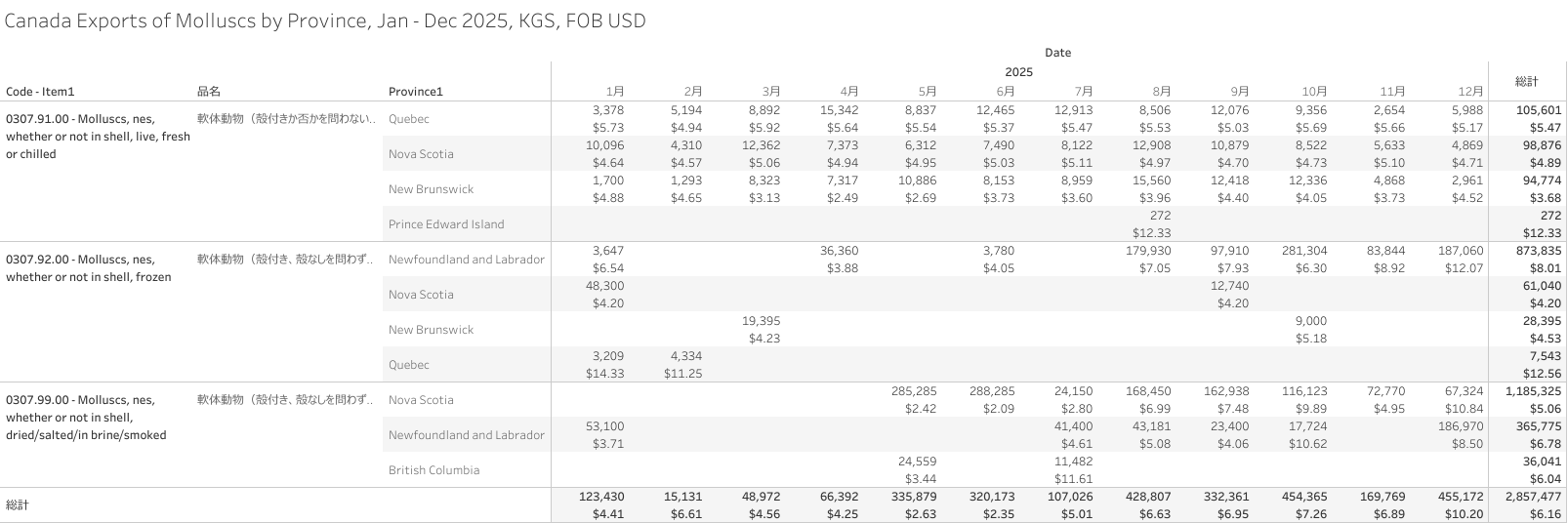Viewport: 1568px width, 523px height.
Task: Select the 0307.92.00 frozen molluscs item label
Action: [x=88, y=268]
